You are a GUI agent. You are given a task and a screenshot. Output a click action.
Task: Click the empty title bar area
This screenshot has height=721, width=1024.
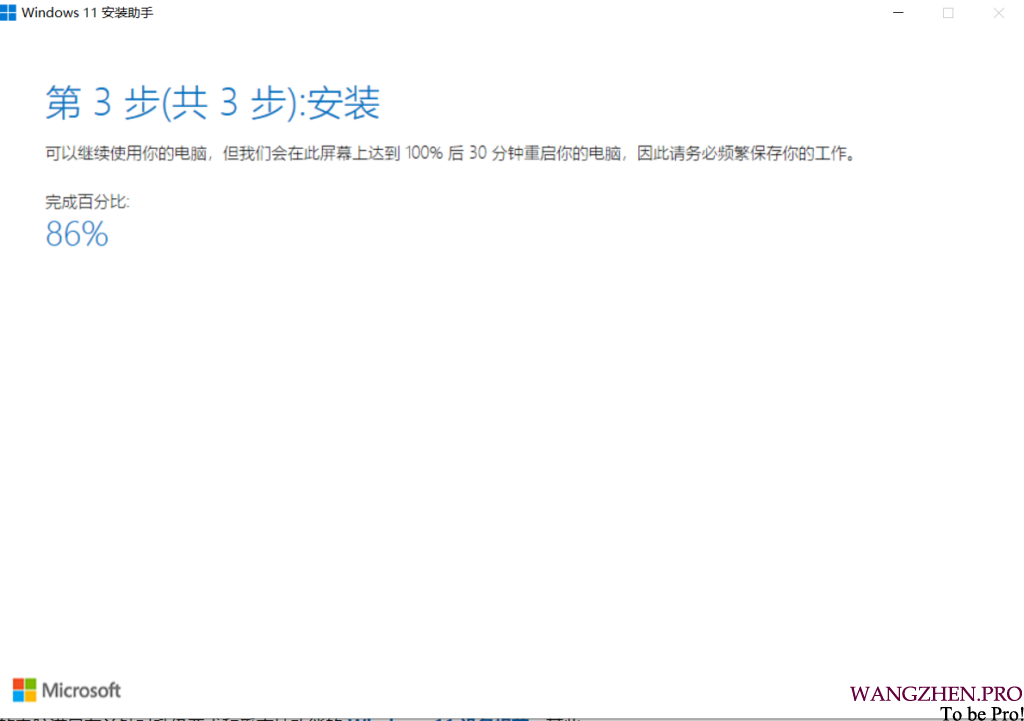coord(500,13)
